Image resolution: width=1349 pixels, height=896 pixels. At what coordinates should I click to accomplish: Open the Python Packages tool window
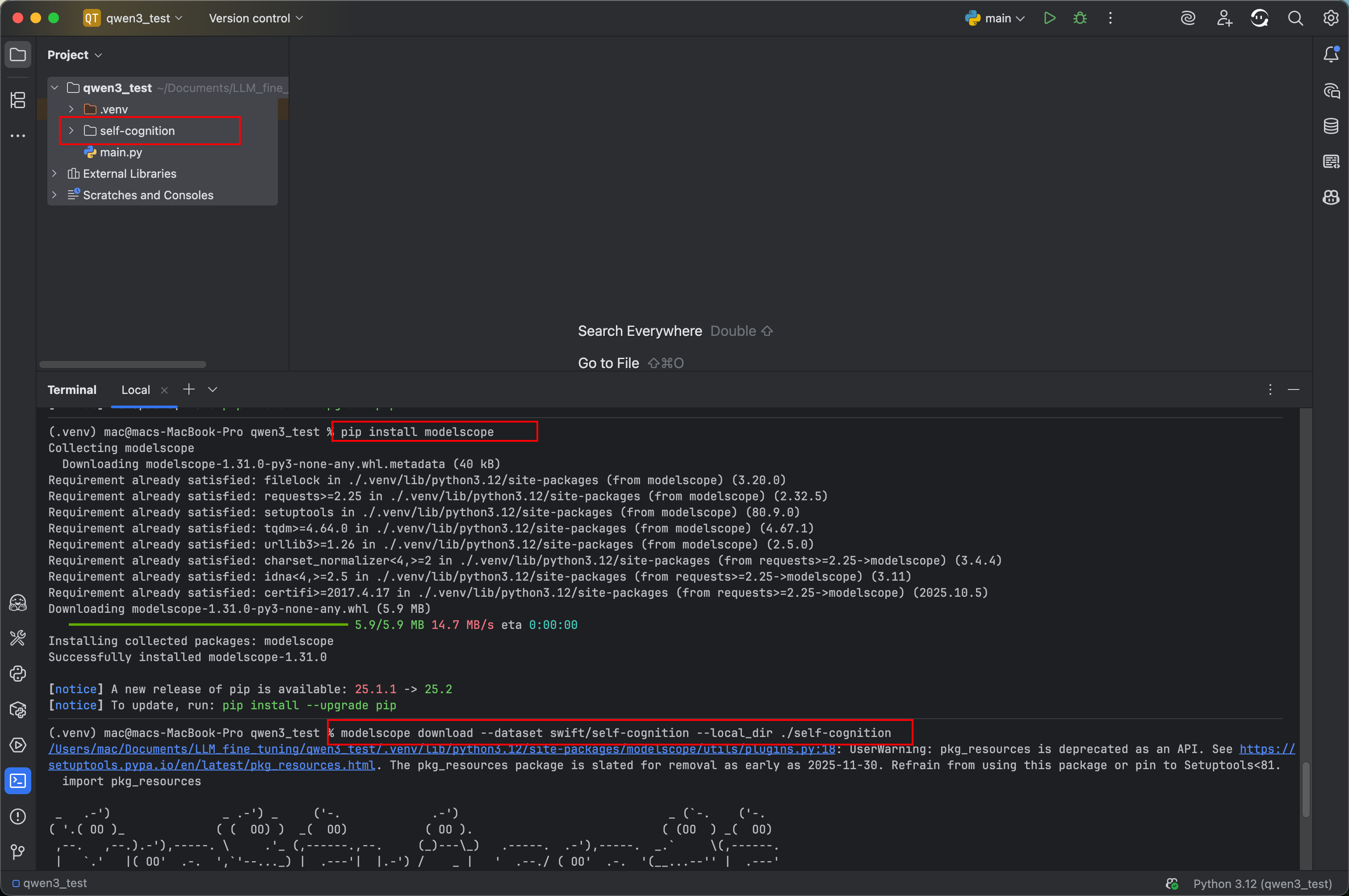point(18,710)
